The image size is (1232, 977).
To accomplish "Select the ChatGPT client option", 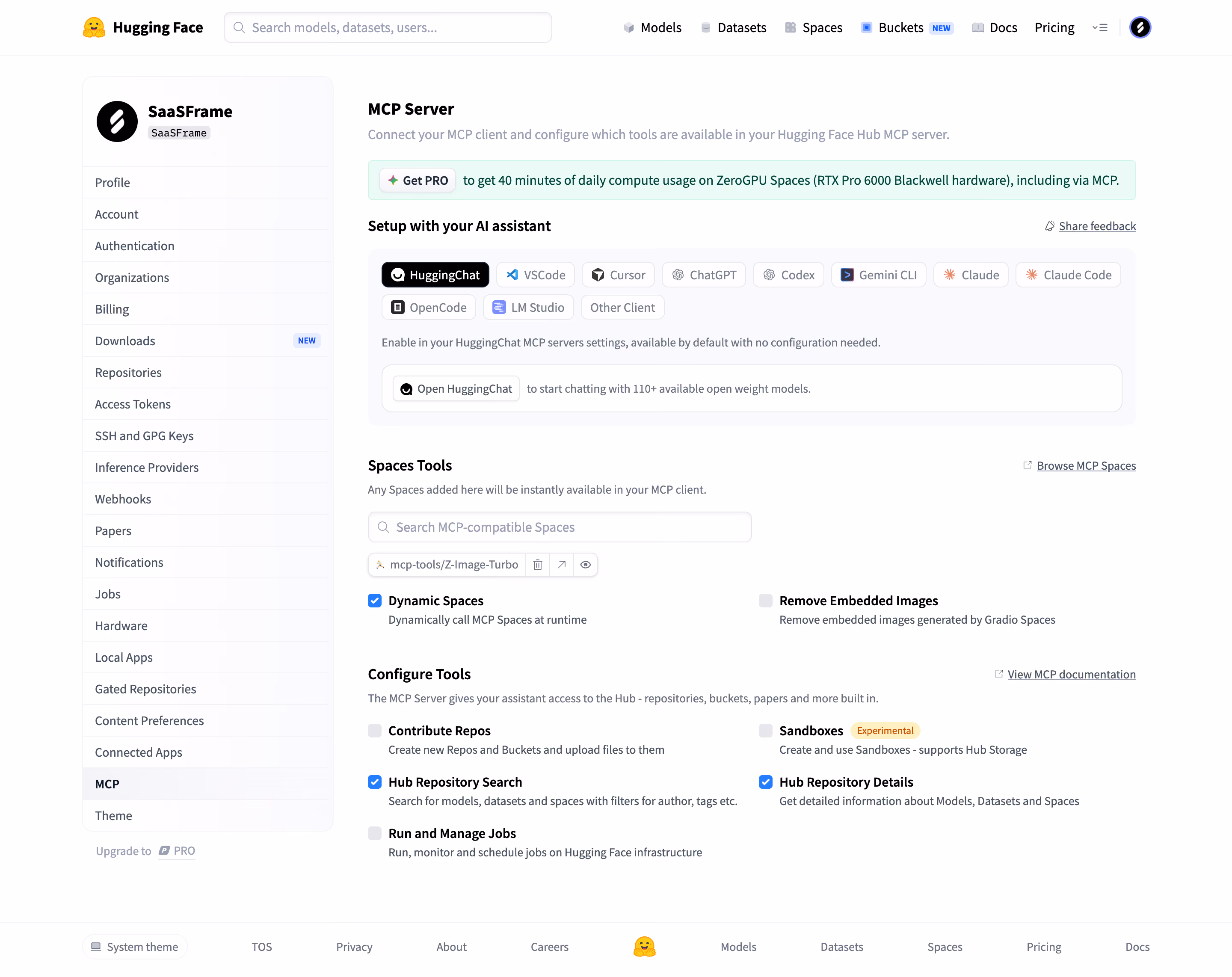I will click(x=704, y=275).
